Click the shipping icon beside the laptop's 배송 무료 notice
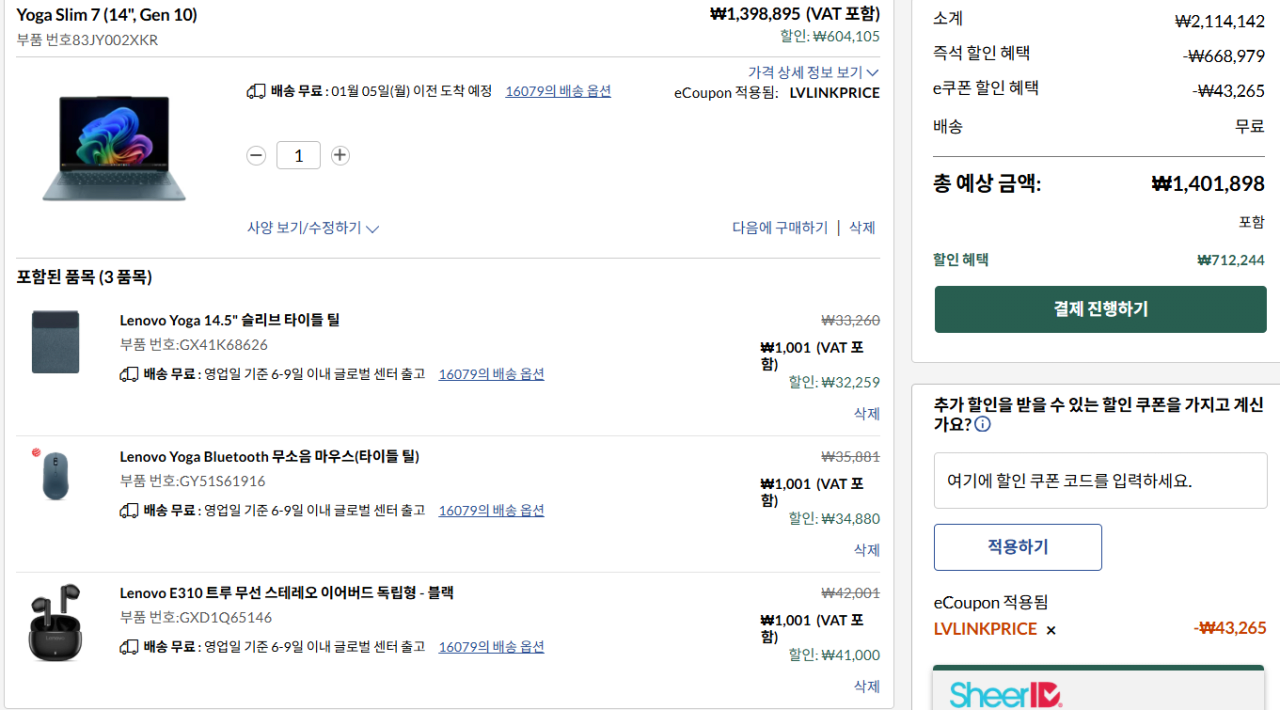Viewport: 1280px width, 710px height. point(257,90)
